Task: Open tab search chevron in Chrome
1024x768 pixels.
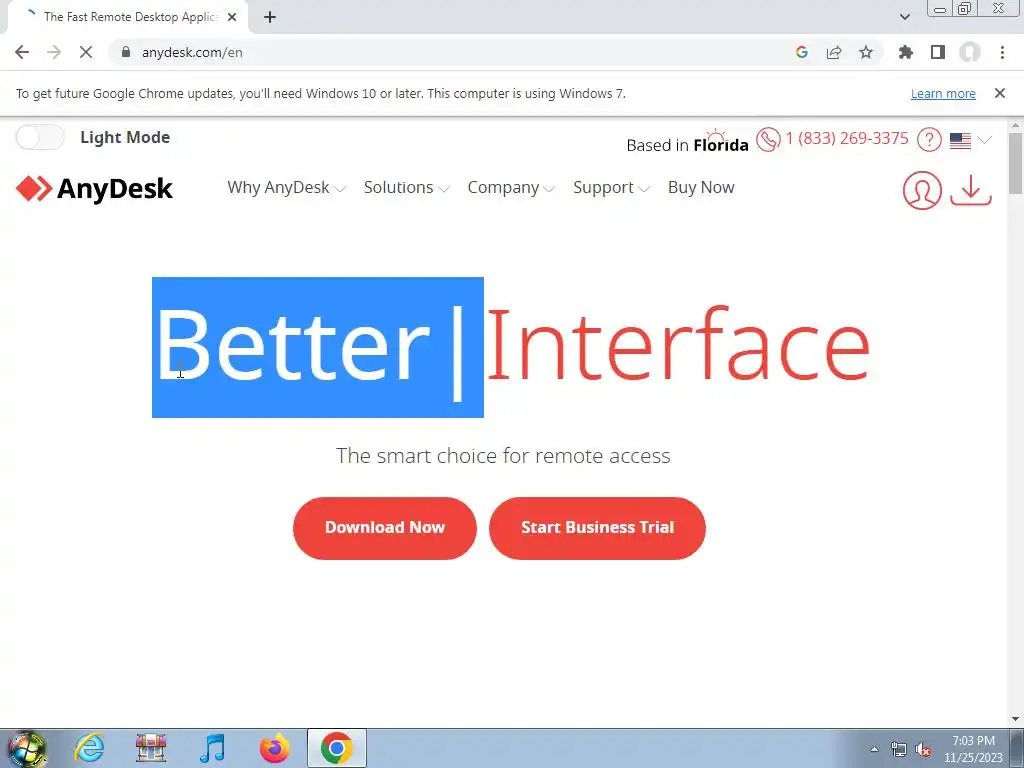Action: (904, 17)
